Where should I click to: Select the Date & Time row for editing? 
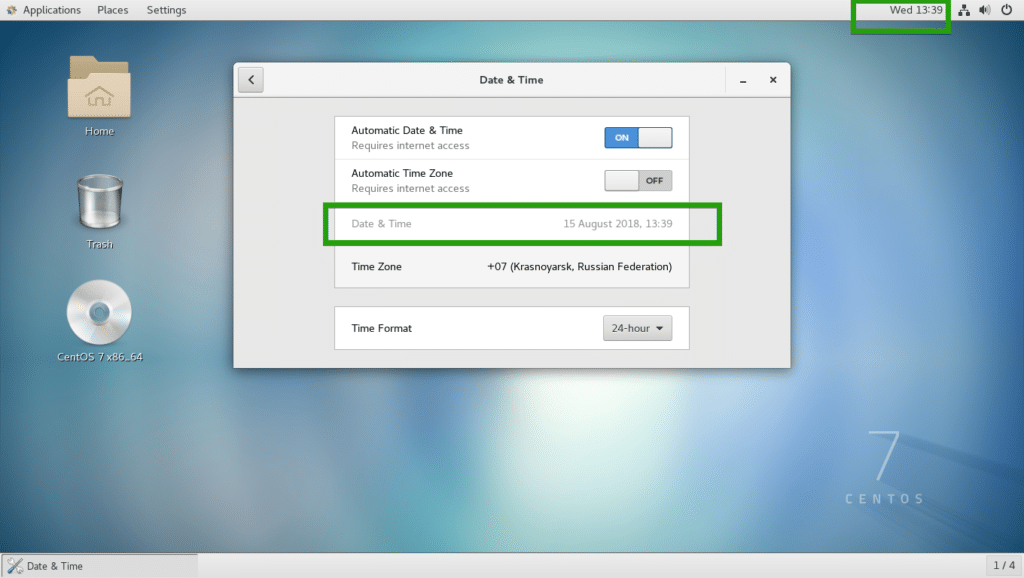(511, 224)
